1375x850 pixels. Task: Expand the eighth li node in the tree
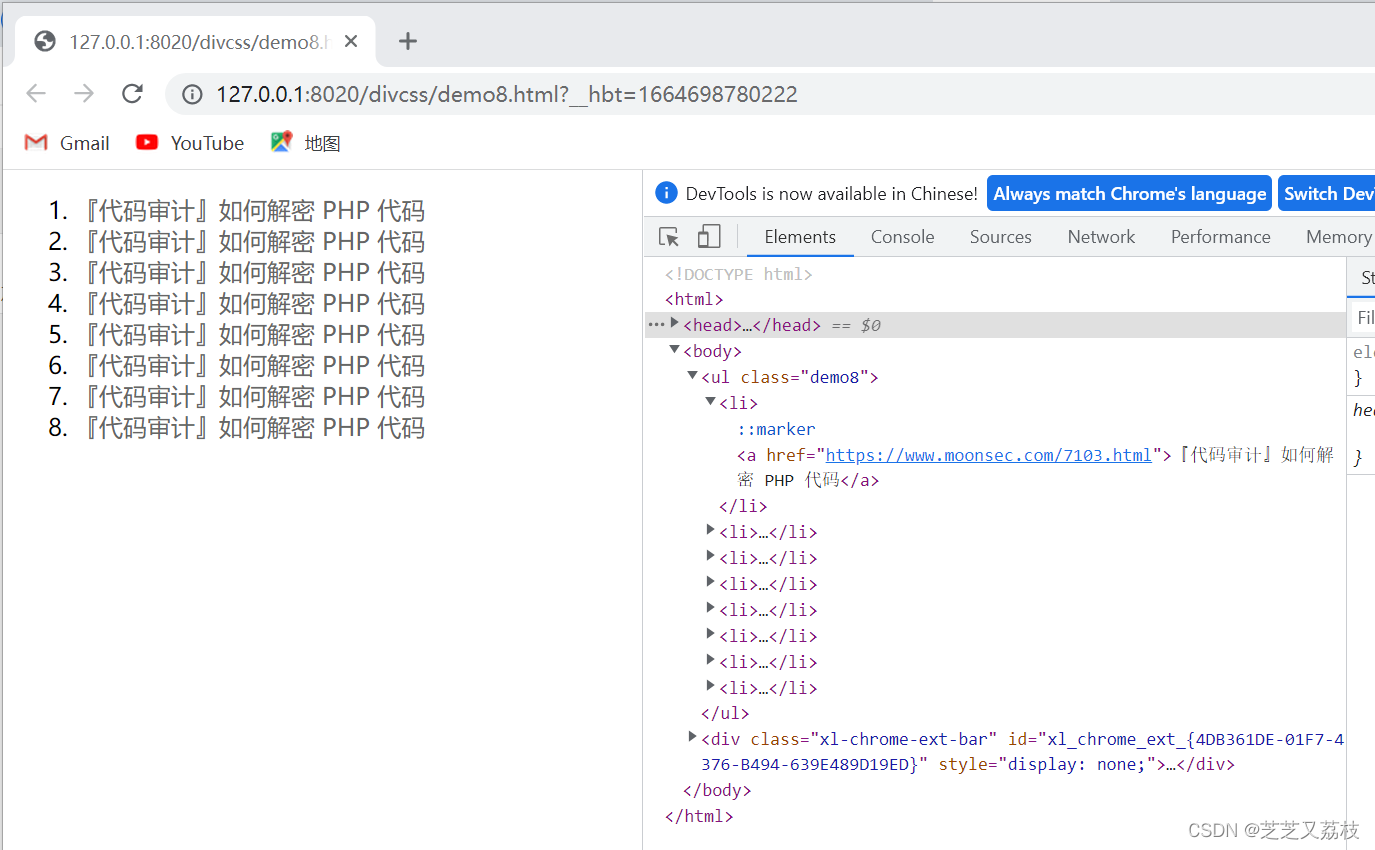pyautogui.click(x=711, y=686)
